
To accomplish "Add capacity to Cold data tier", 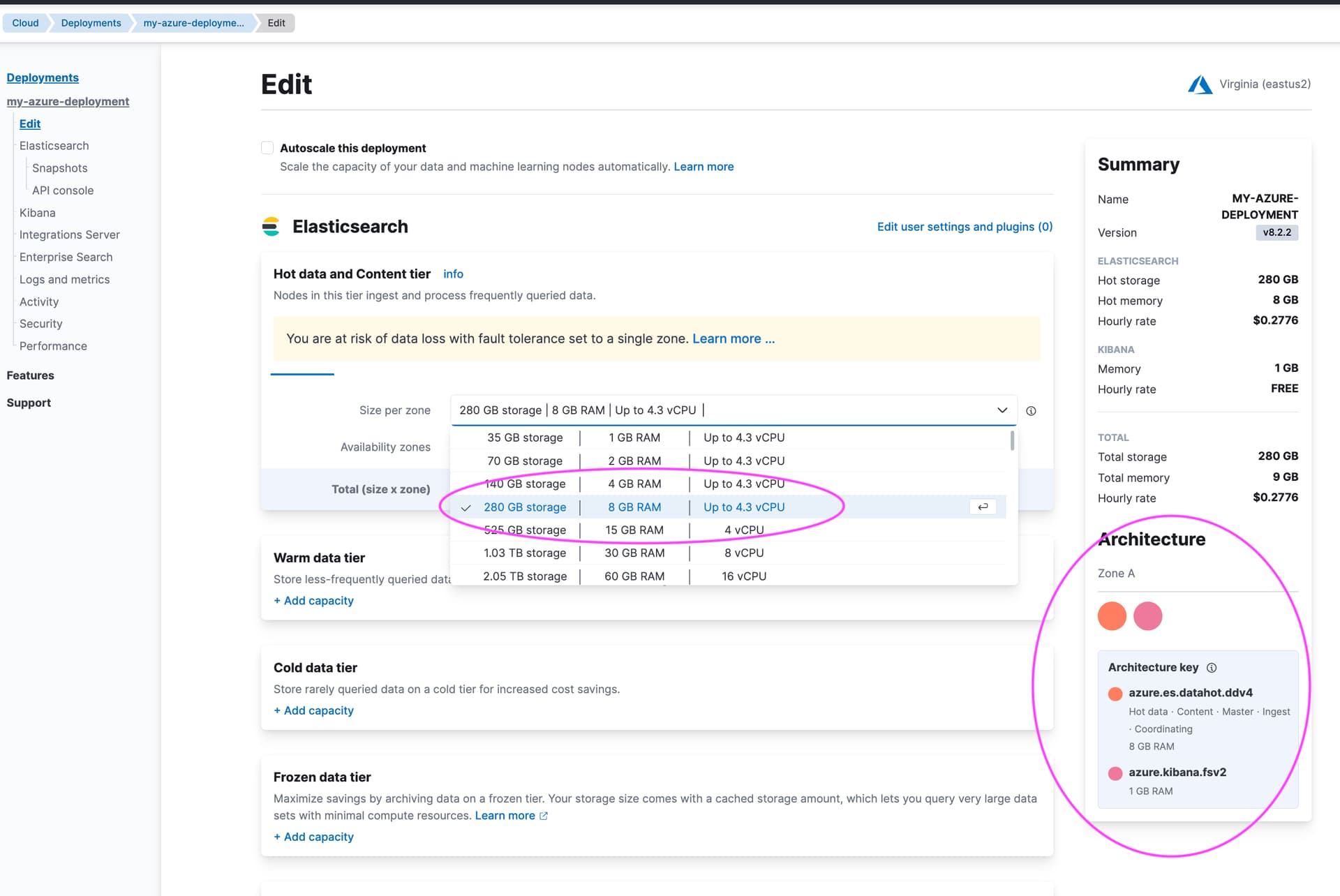I will (313, 710).
